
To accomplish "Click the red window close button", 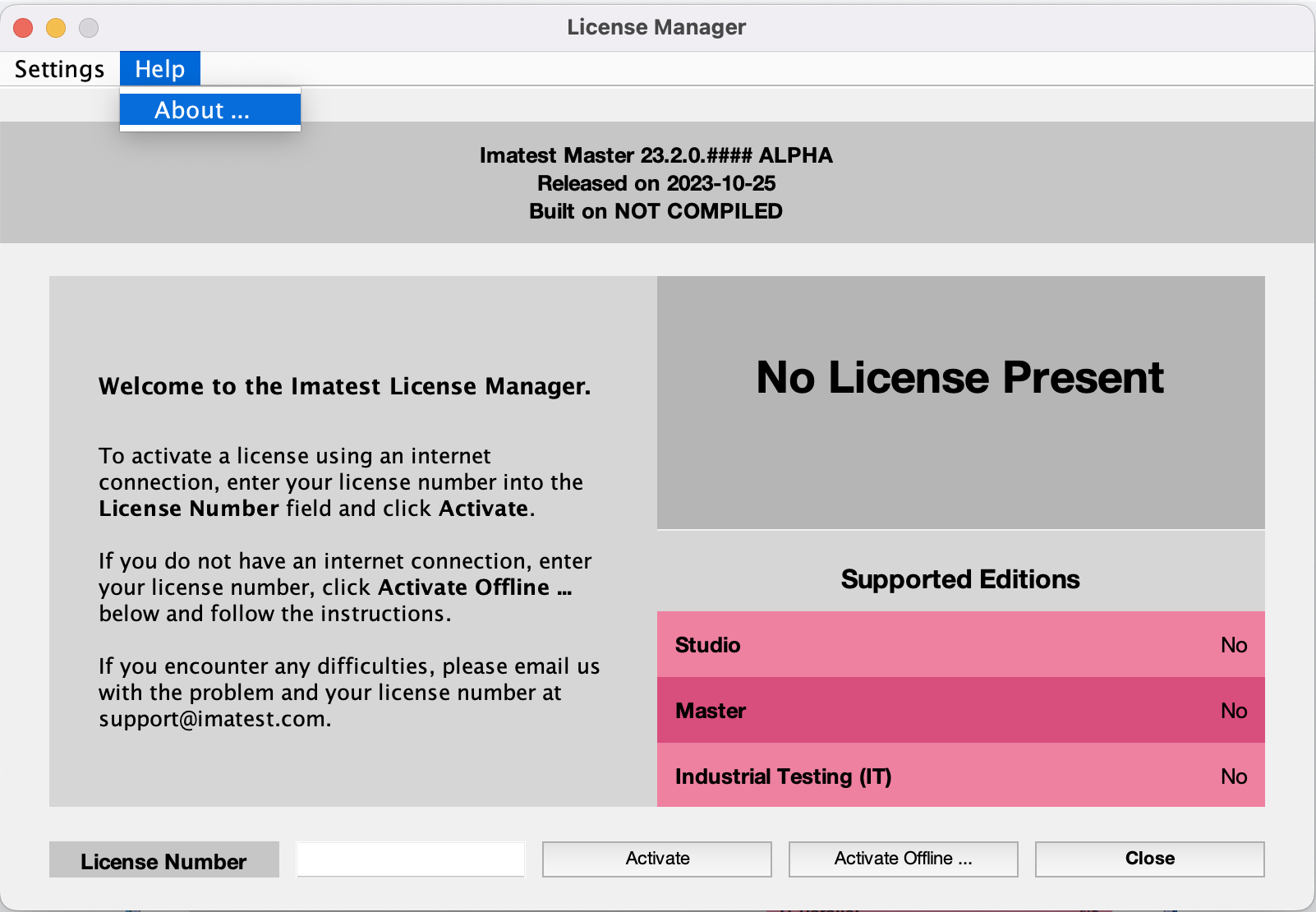I will coord(23,28).
